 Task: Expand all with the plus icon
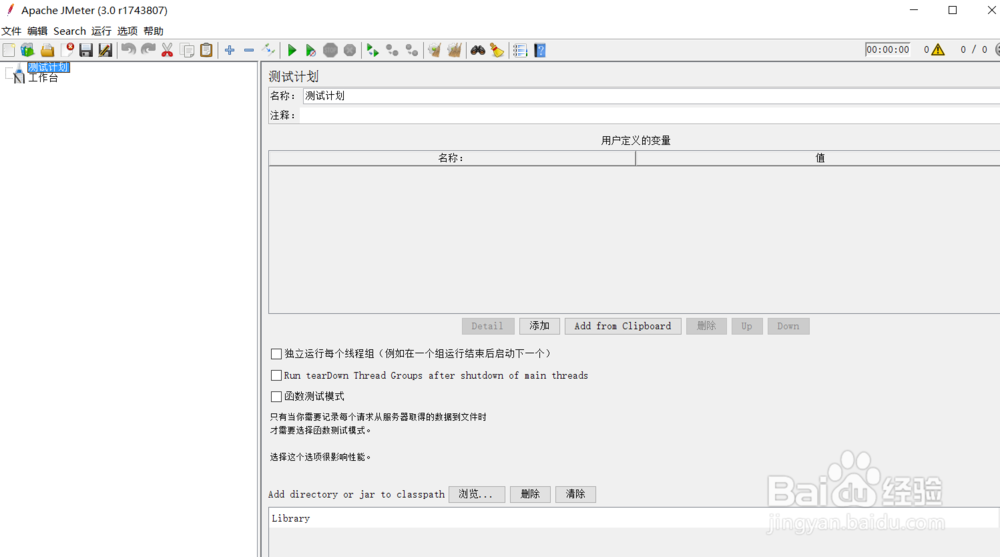[x=230, y=50]
